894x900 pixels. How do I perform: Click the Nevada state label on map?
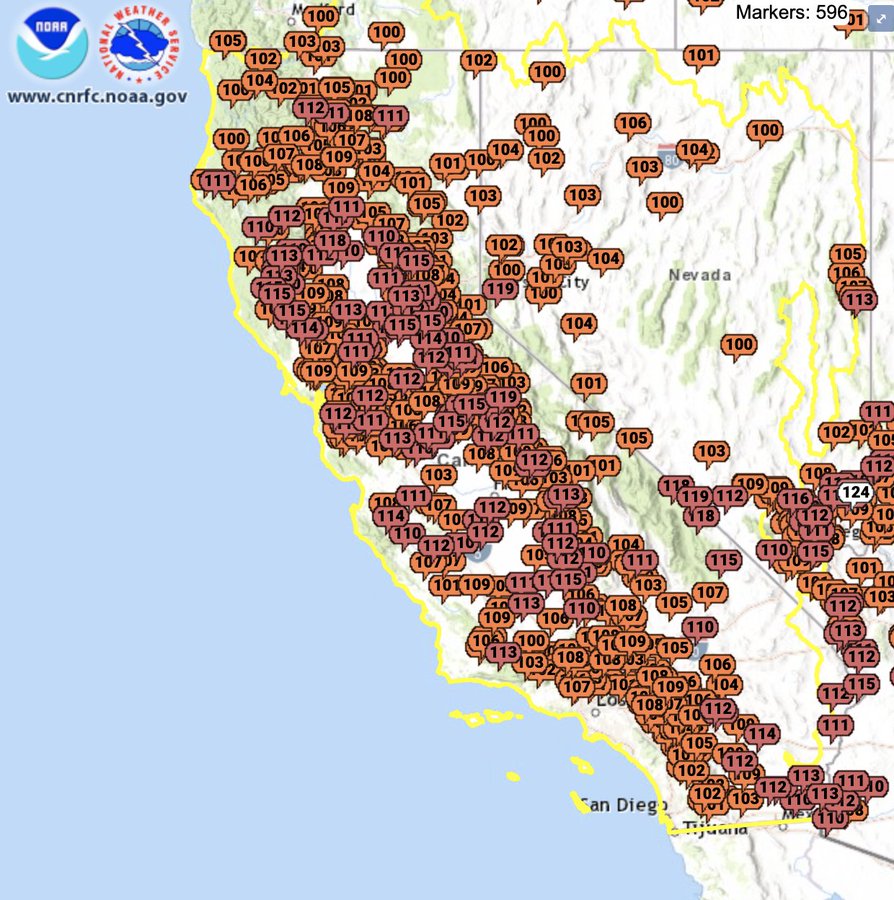(700, 276)
